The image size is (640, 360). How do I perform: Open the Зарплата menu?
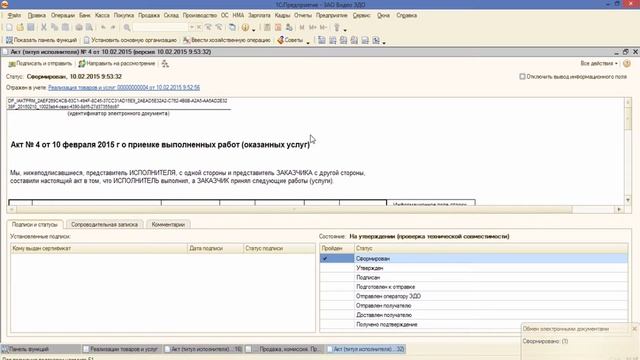point(259,16)
